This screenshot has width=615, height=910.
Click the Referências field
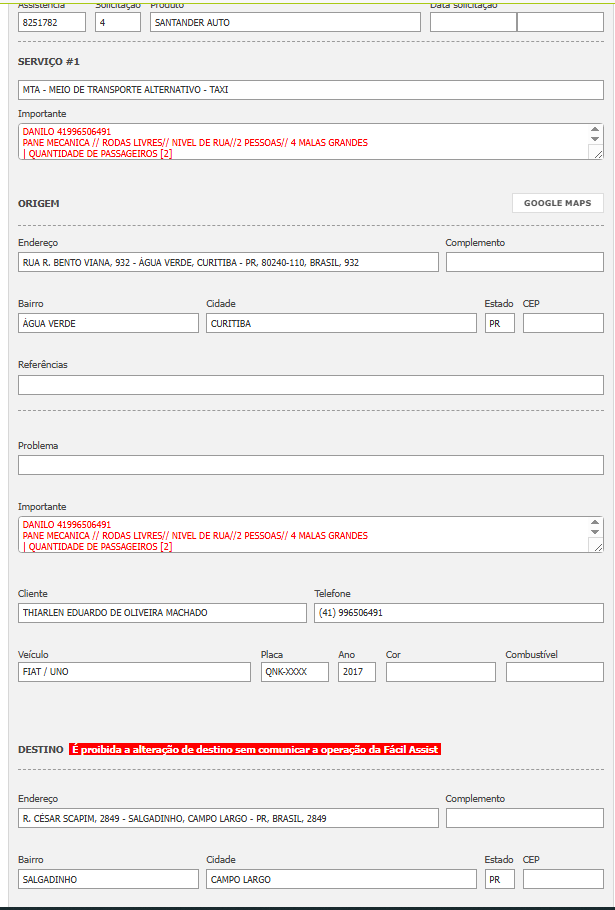pyautogui.click(x=310, y=385)
